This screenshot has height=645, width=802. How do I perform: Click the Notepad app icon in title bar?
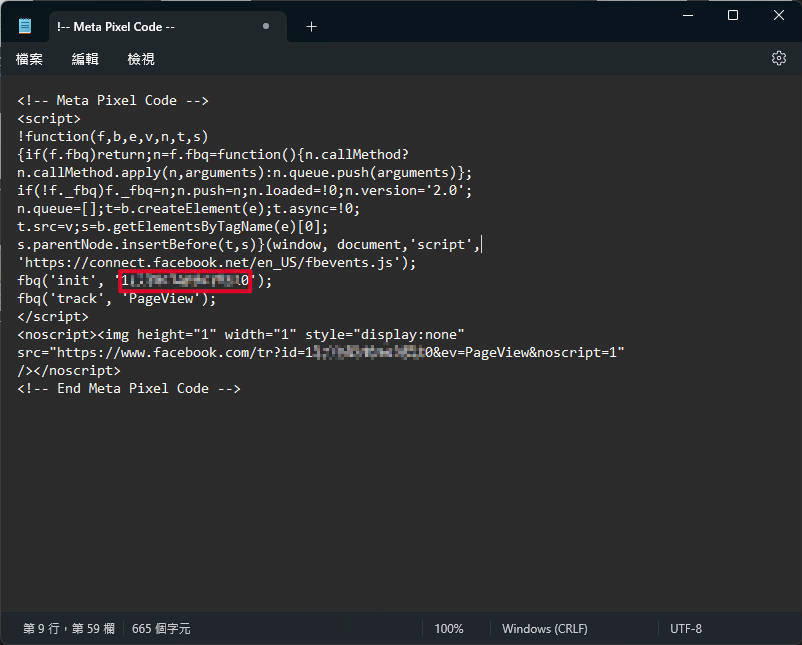pyautogui.click(x=25, y=27)
